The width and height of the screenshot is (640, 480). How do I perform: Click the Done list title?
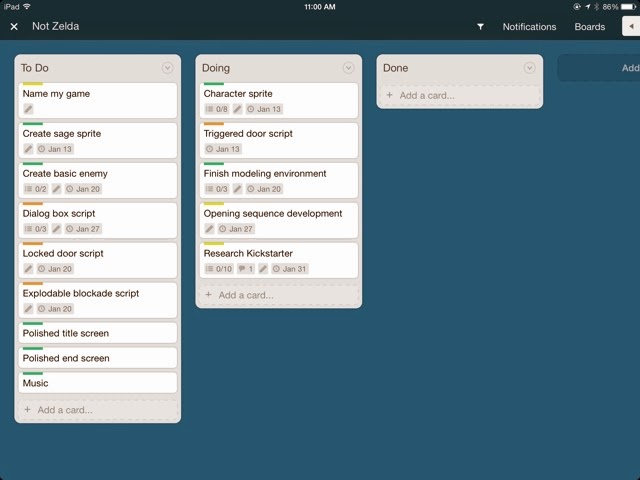tap(396, 68)
